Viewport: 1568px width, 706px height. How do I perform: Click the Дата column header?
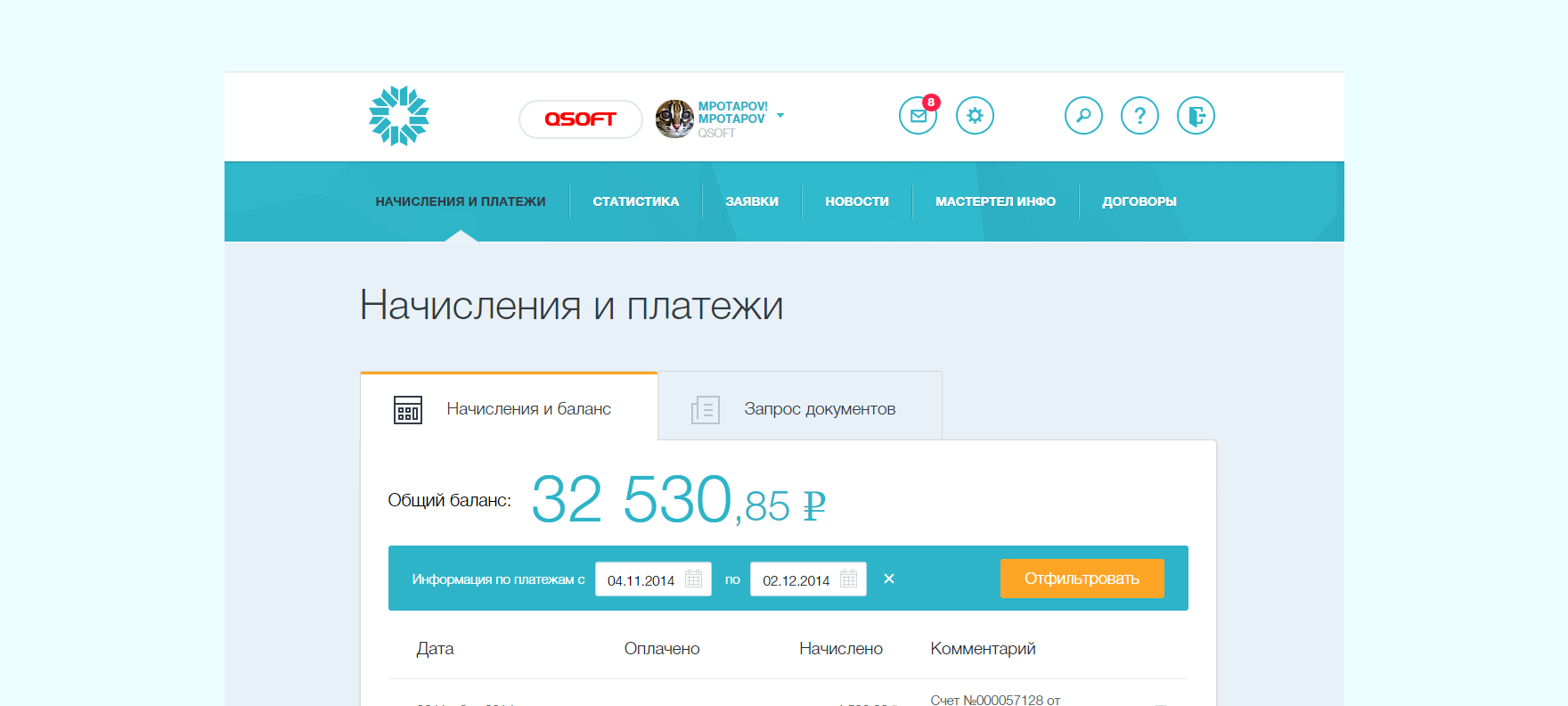tap(435, 649)
